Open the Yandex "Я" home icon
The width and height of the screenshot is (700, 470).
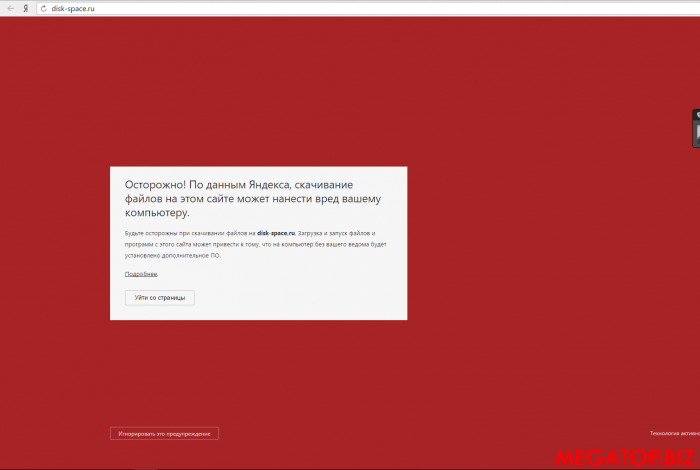click(26, 8)
